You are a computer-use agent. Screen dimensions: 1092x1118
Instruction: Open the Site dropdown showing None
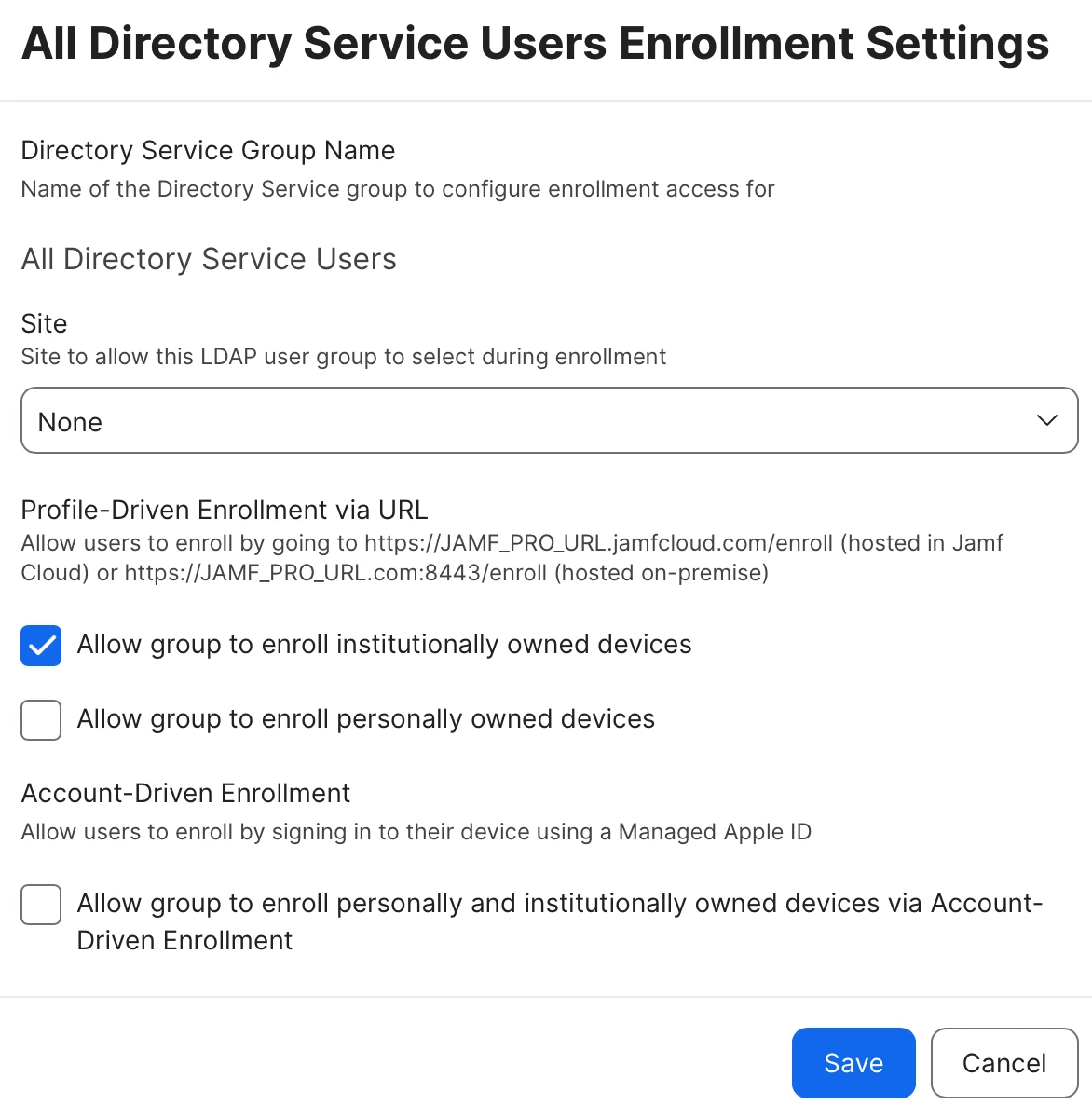click(550, 421)
